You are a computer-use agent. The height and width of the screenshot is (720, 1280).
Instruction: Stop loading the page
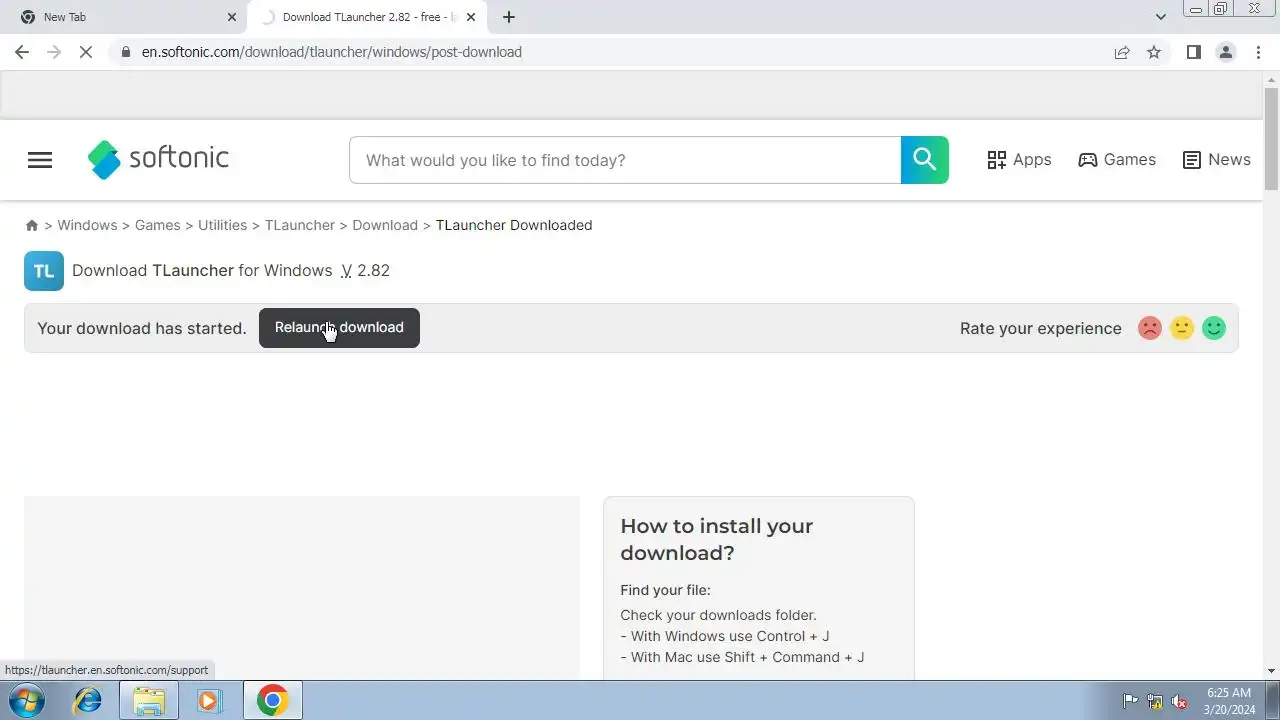click(86, 52)
